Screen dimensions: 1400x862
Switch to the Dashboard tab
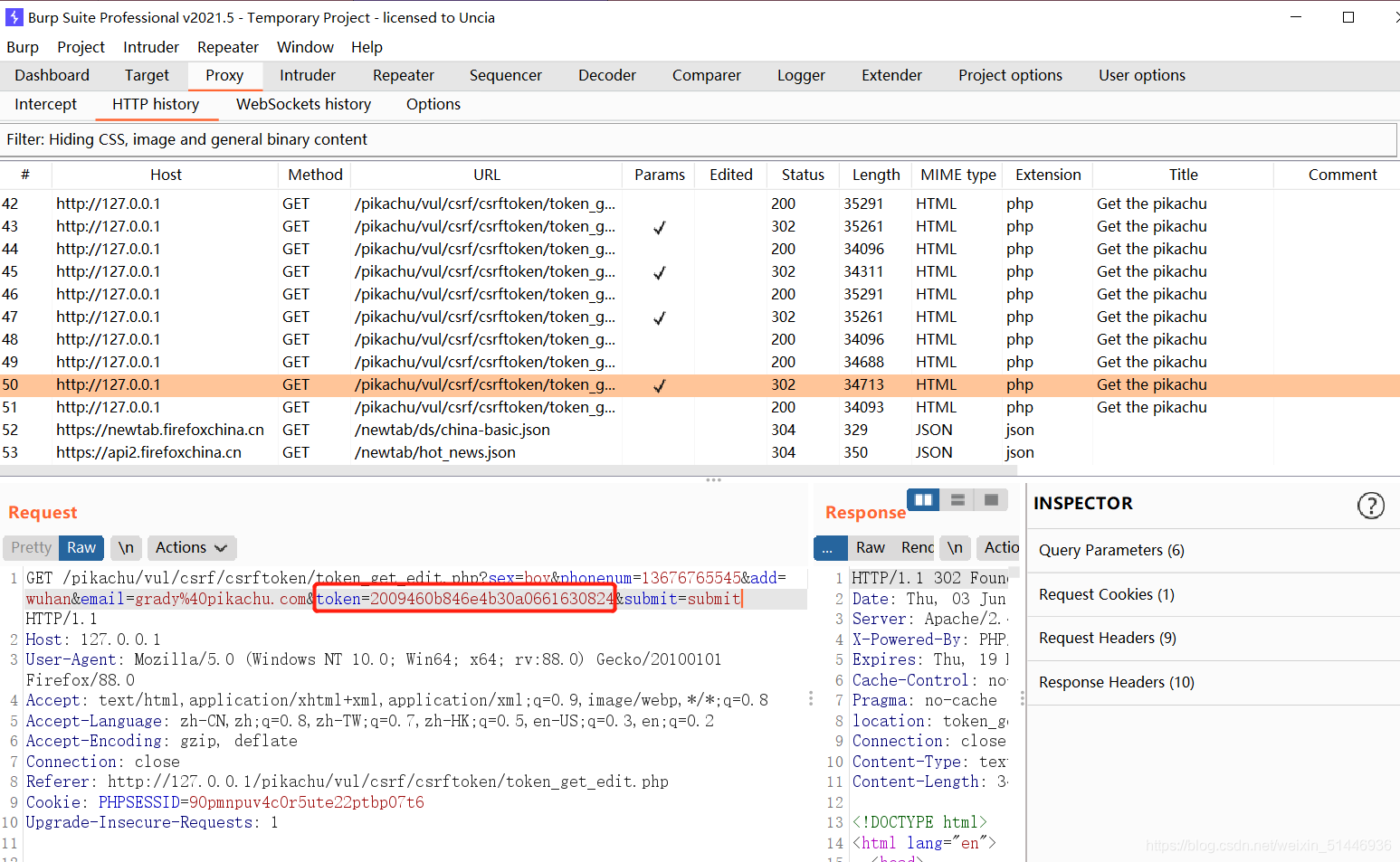coord(52,75)
